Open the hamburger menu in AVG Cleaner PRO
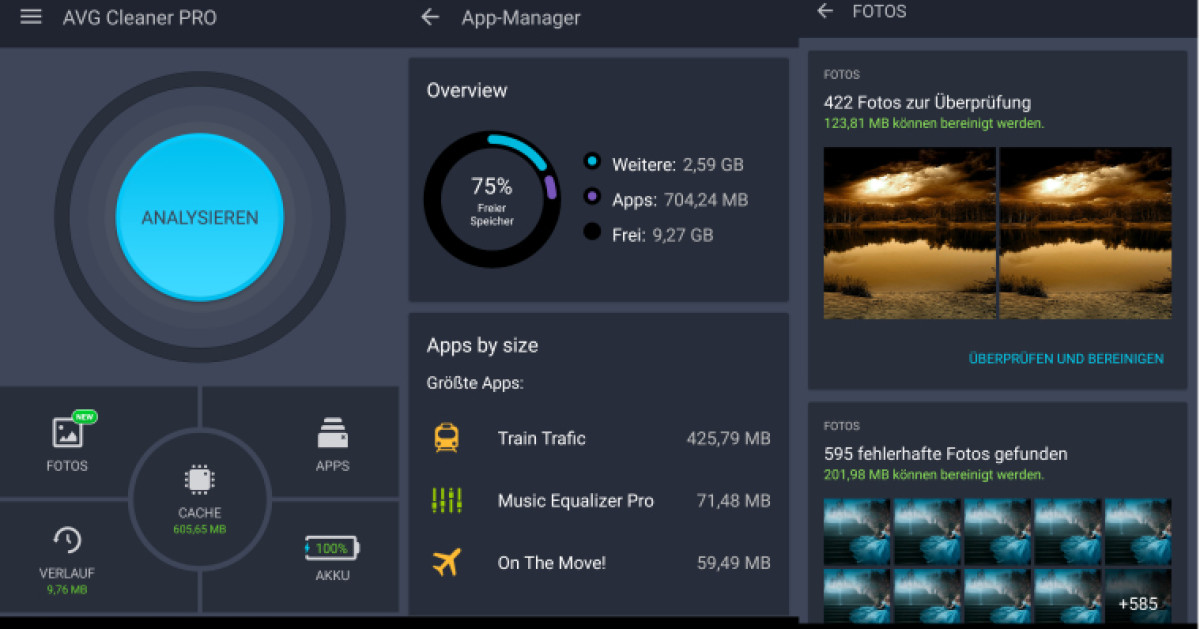The width and height of the screenshot is (1200, 629). pos(31,17)
